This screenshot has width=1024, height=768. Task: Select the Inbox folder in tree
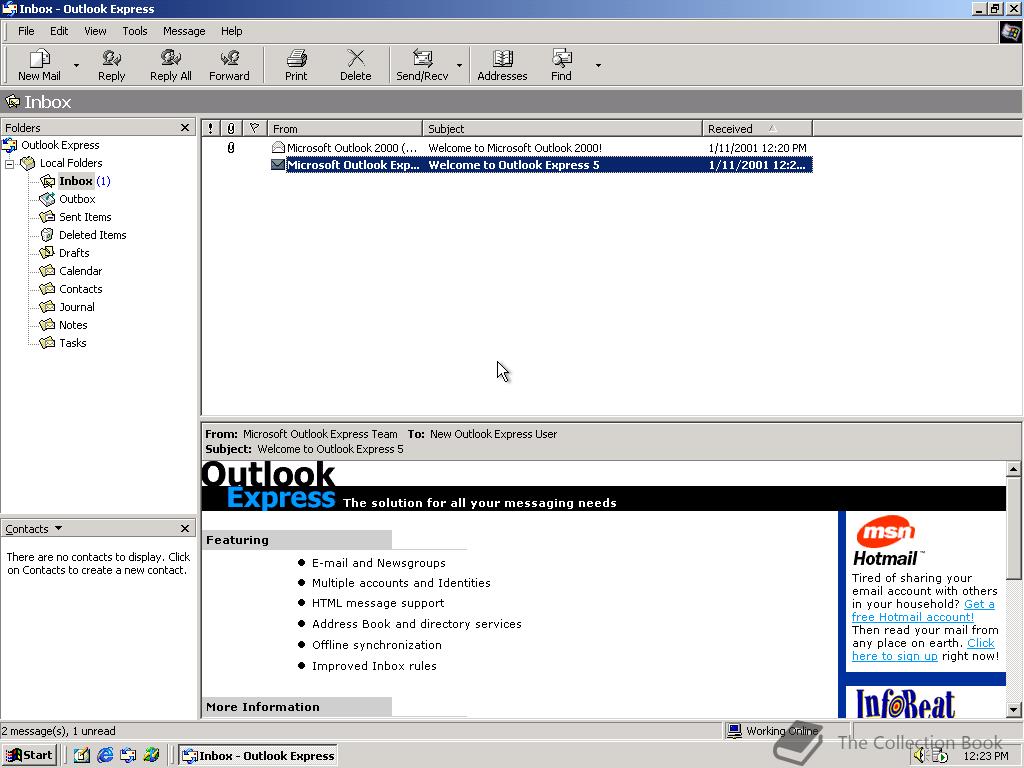coord(76,181)
